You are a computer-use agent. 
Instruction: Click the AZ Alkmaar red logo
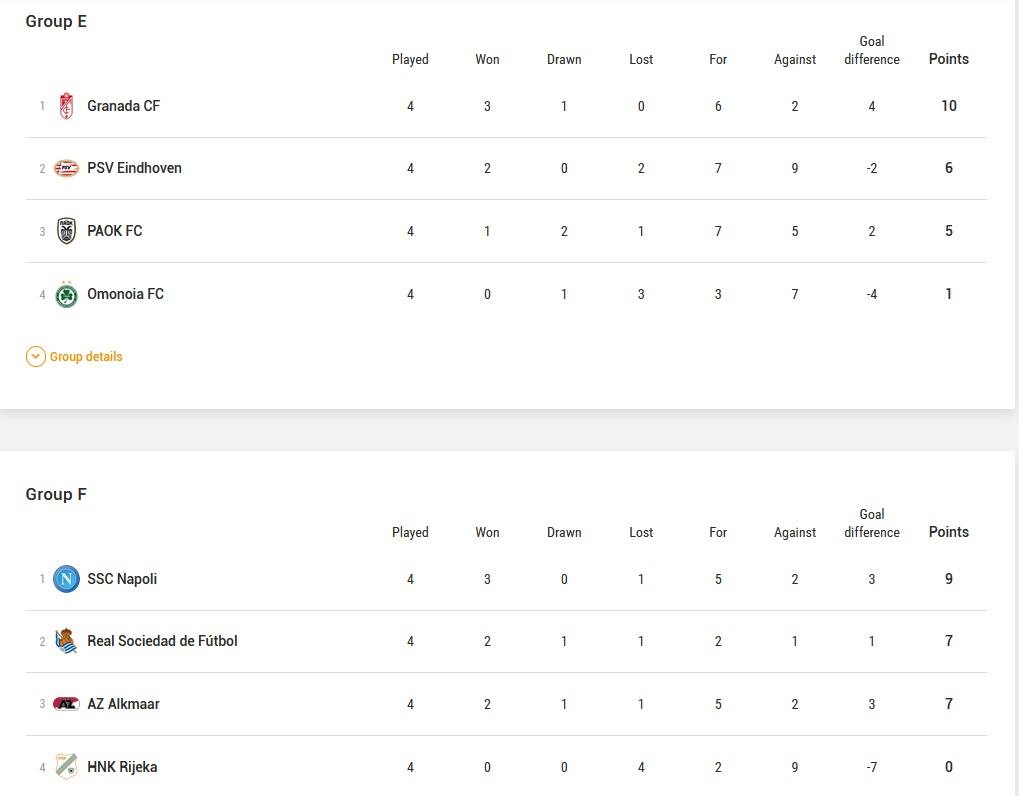click(x=66, y=704)
